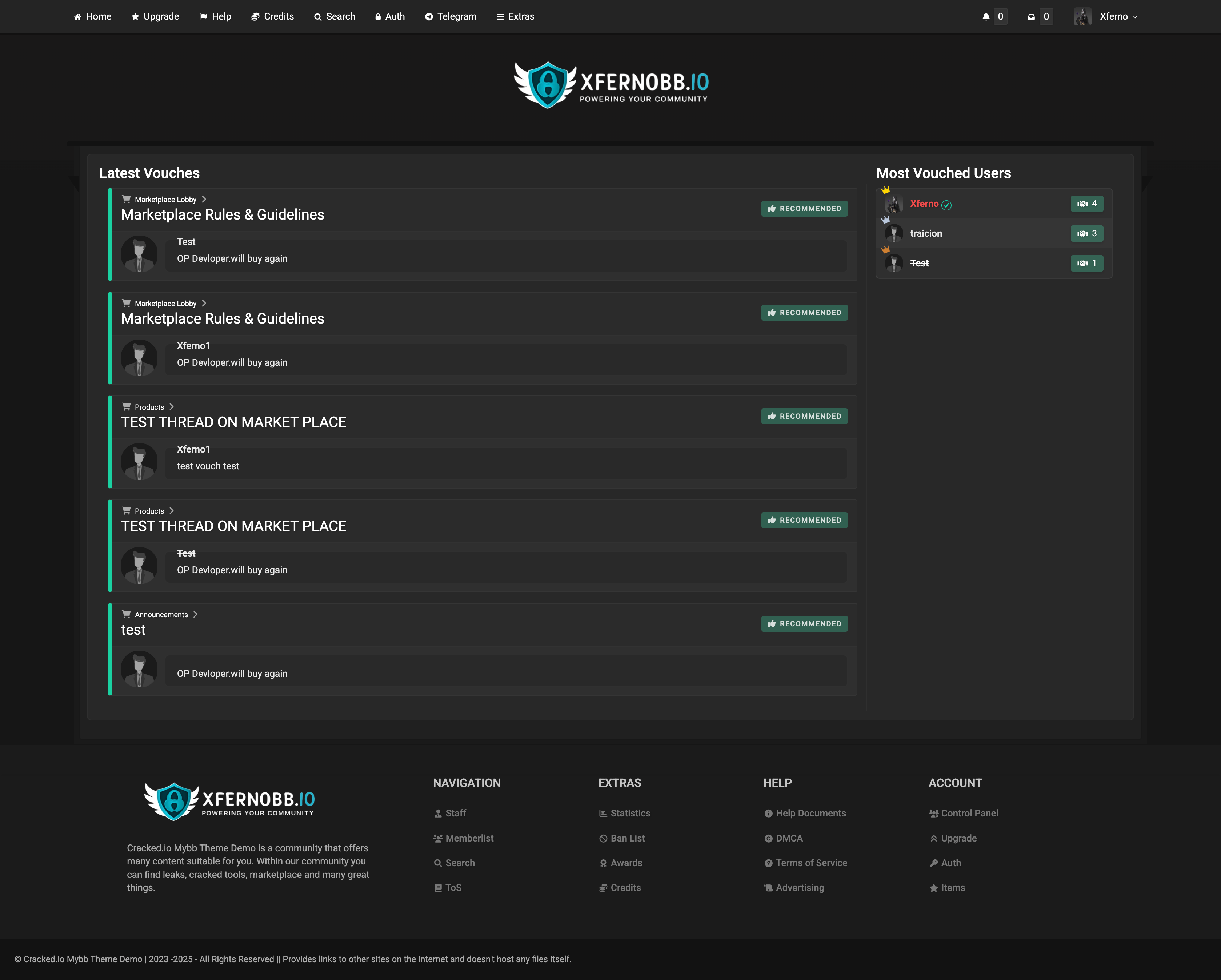Click the Control Panel icon in Account section
The width and height of the screenshot is (1221, 980).
[x=934, y=812]
